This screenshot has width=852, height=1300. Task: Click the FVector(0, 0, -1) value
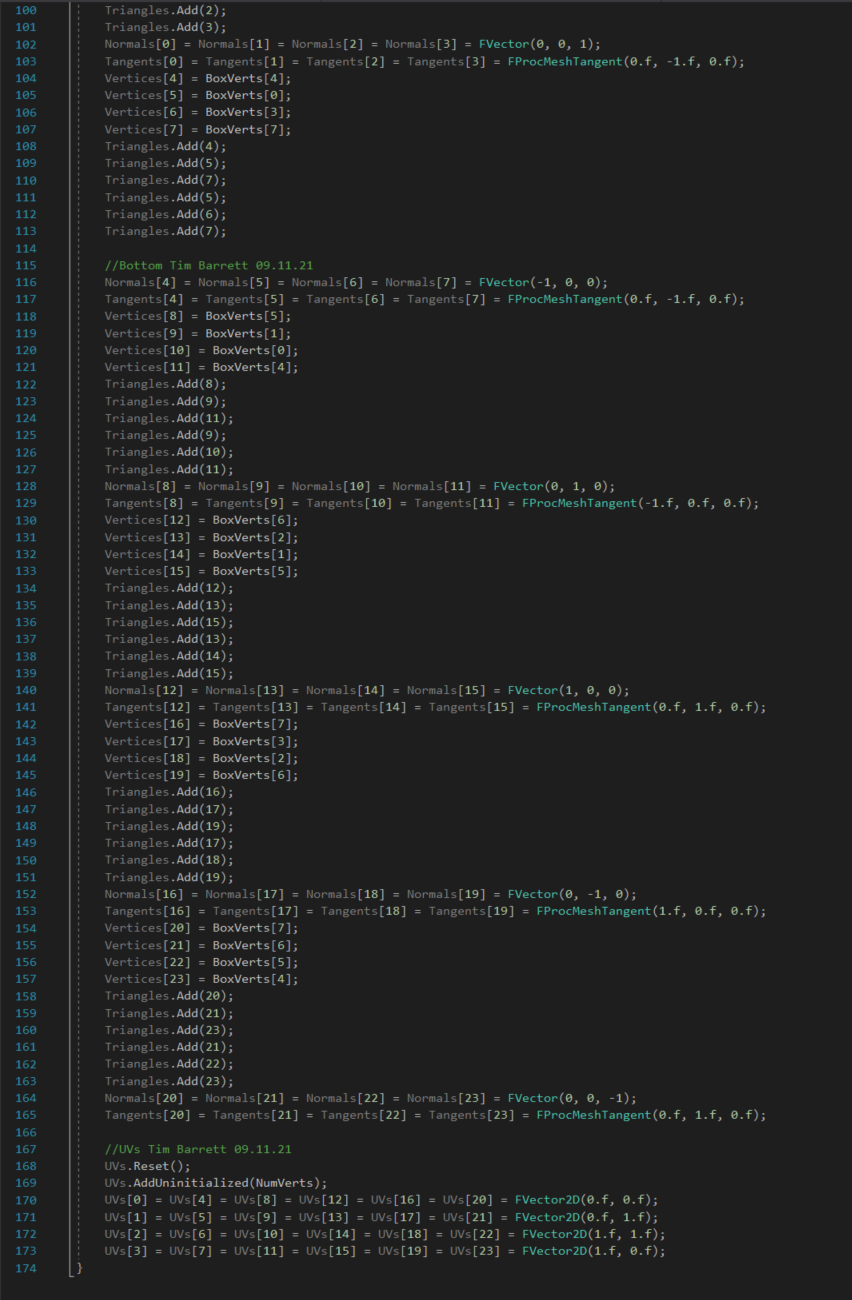point(572,1098)
